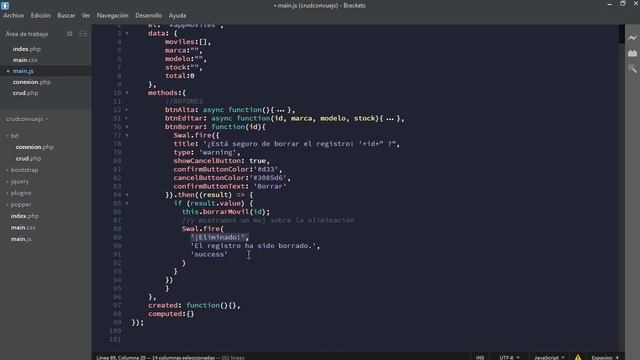Viewport: 640px width, 360px height.
Task: Expand the folded btnAlta function arrow
Action: click(x=127, y=110)
